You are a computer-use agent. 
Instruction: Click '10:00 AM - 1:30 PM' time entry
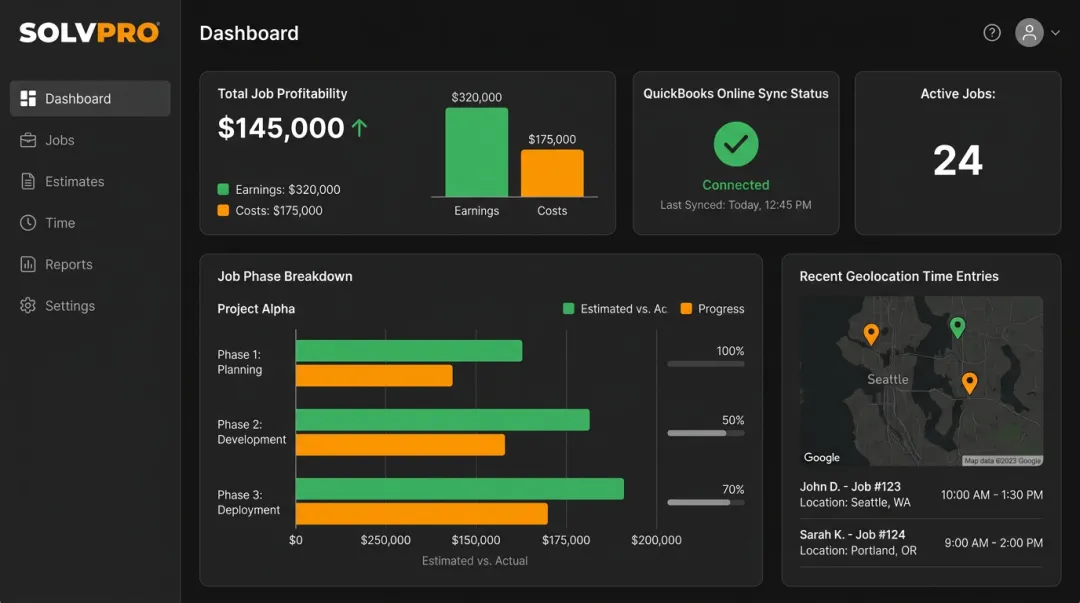tap(992, 495)
